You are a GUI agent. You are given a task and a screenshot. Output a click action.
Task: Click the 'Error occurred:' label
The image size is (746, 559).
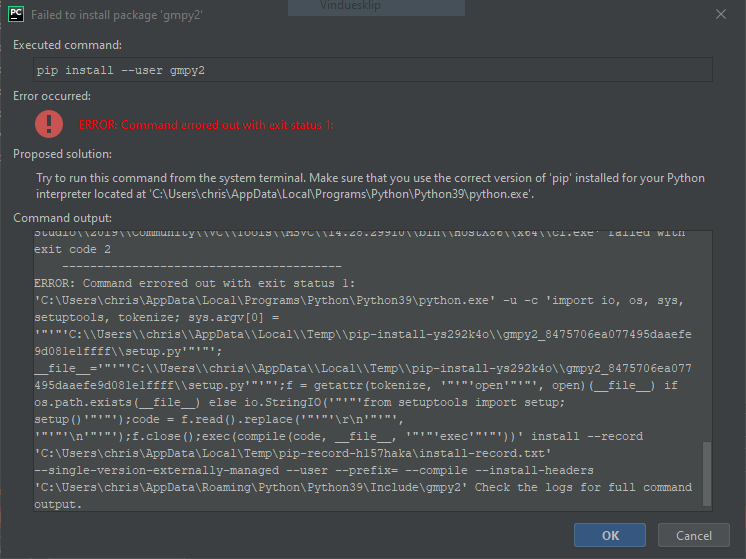(x=52, y=96)
